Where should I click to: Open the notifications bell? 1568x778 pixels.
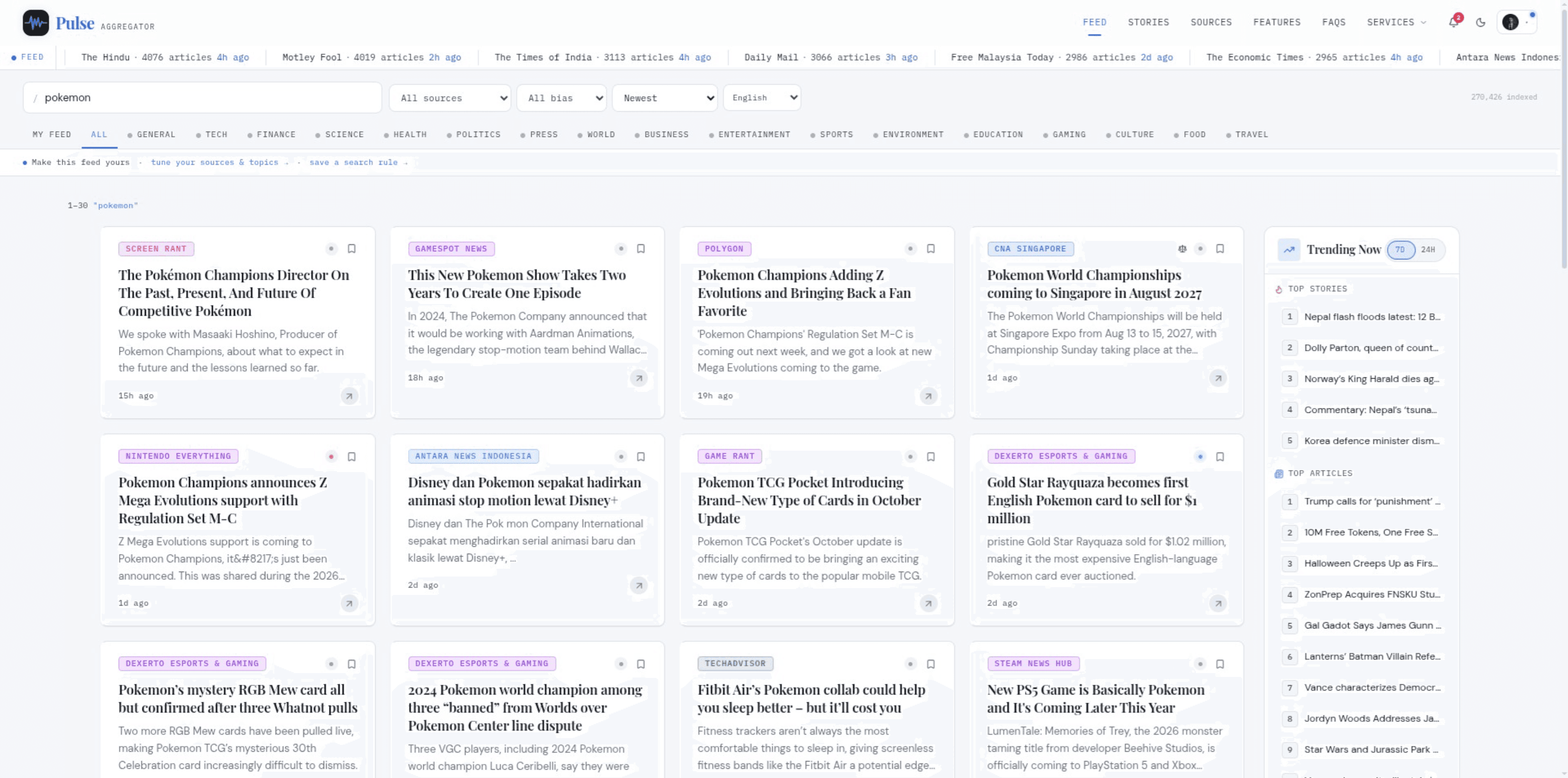(1453, 22)
